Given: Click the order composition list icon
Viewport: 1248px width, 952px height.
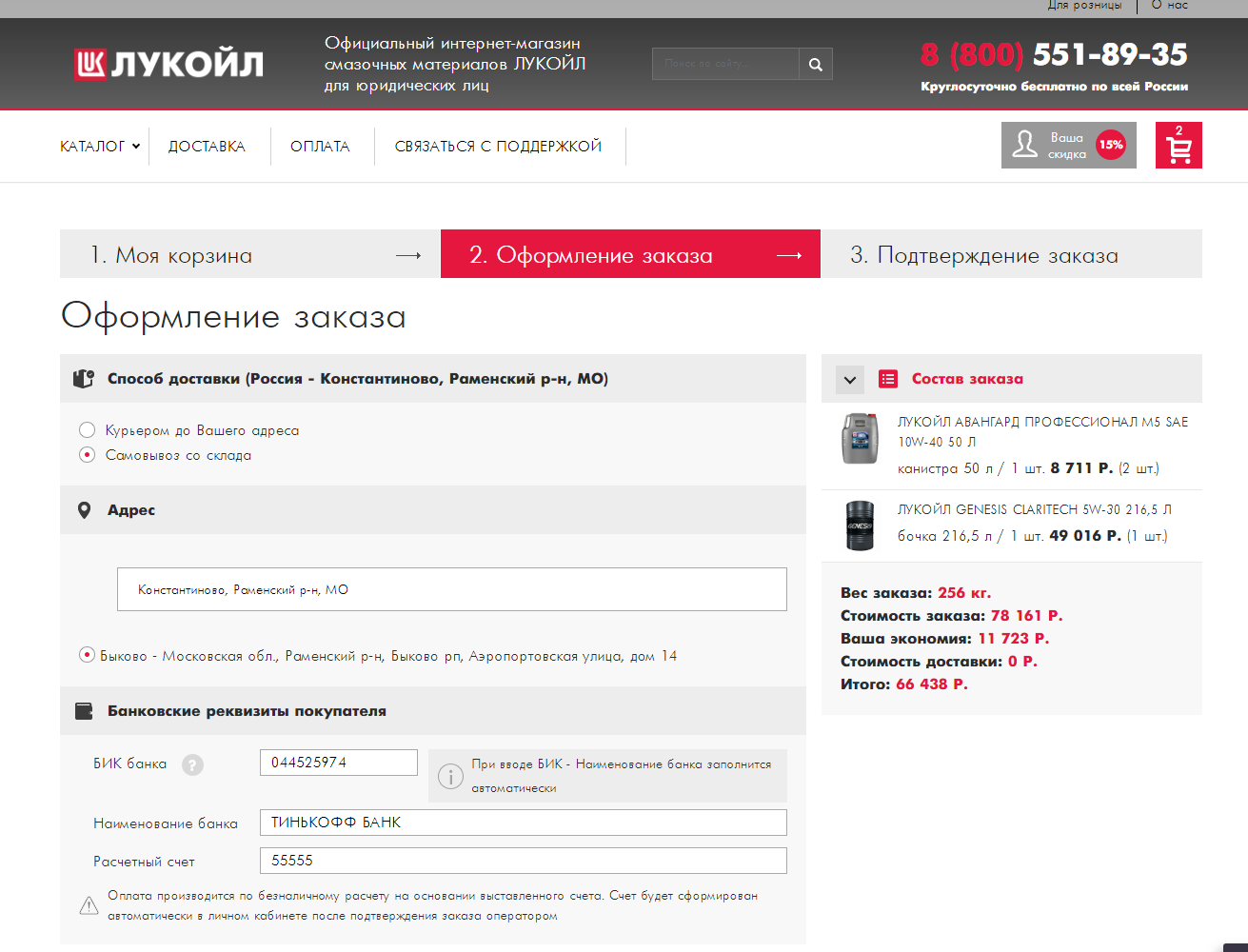Looking at the screenshot, I should pos(888,379).
